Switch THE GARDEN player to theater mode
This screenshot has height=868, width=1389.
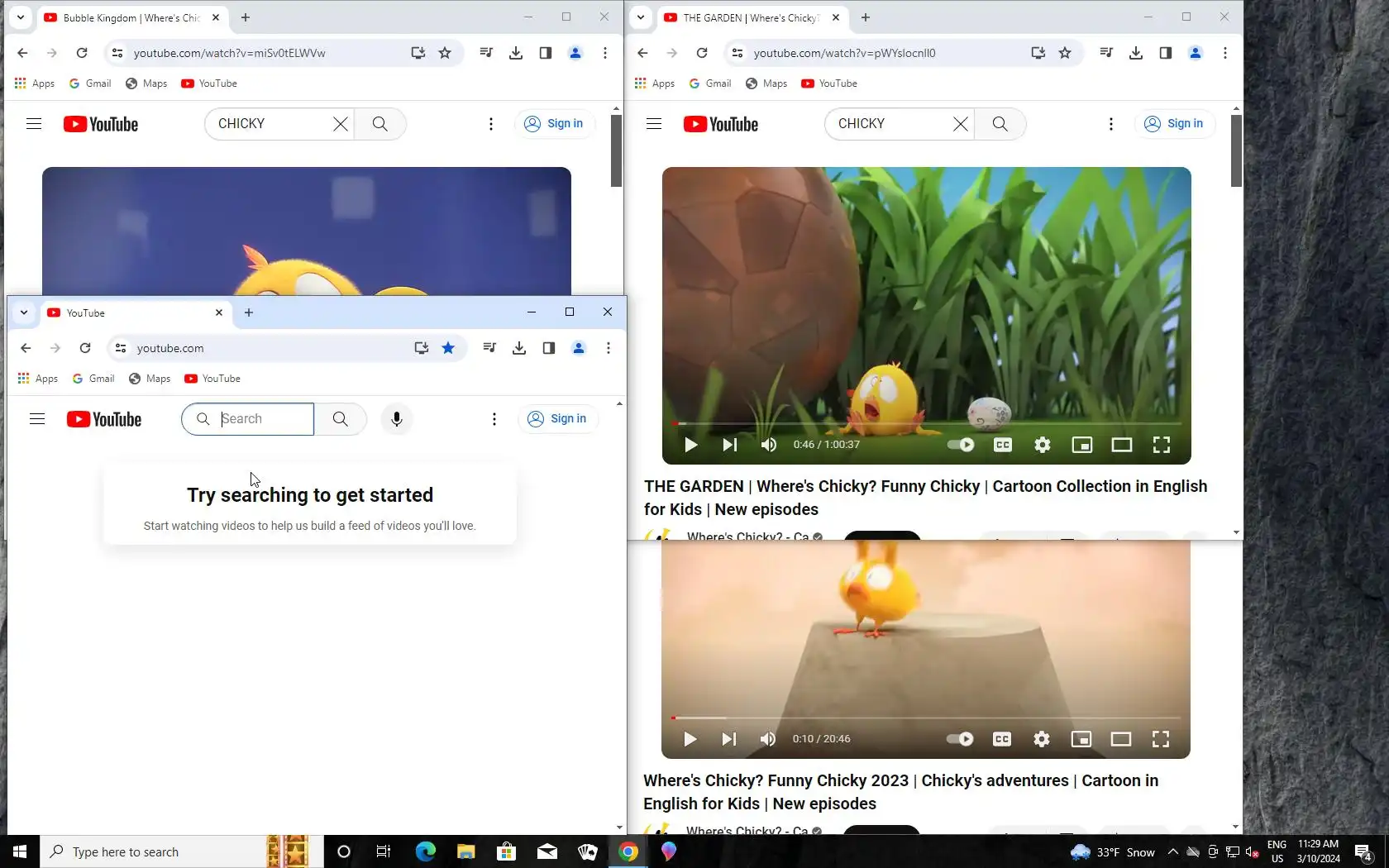(x=1122, y=445)
